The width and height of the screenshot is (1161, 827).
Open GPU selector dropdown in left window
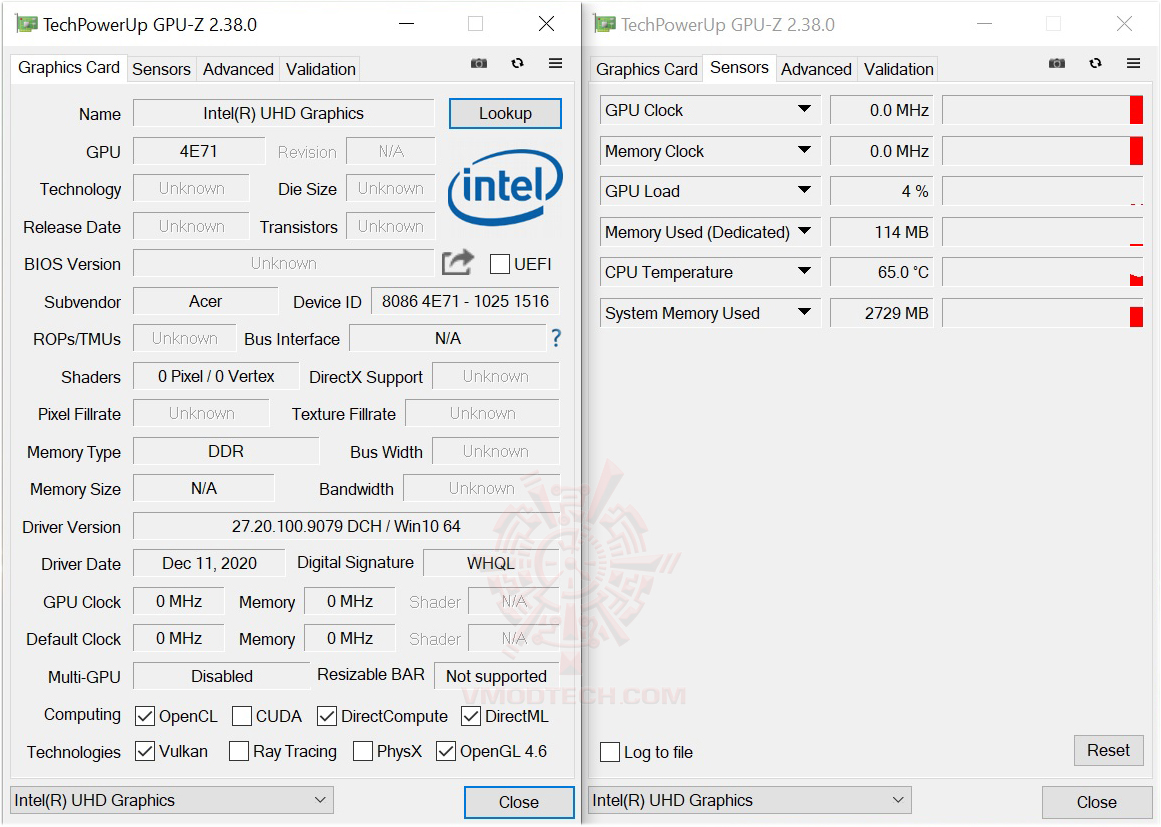[172, 800]
